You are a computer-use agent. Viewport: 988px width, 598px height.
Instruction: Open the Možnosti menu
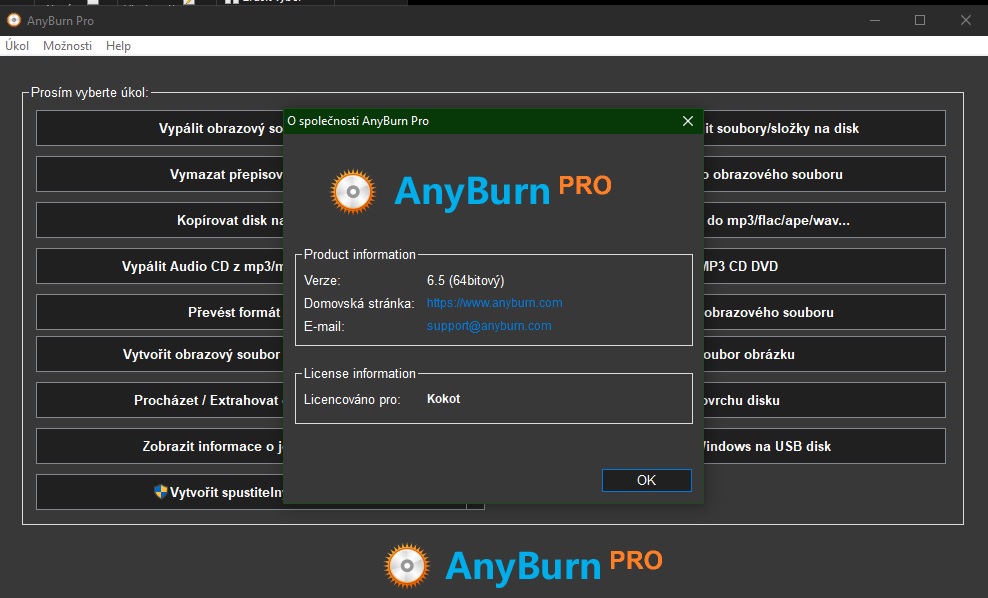67,46
